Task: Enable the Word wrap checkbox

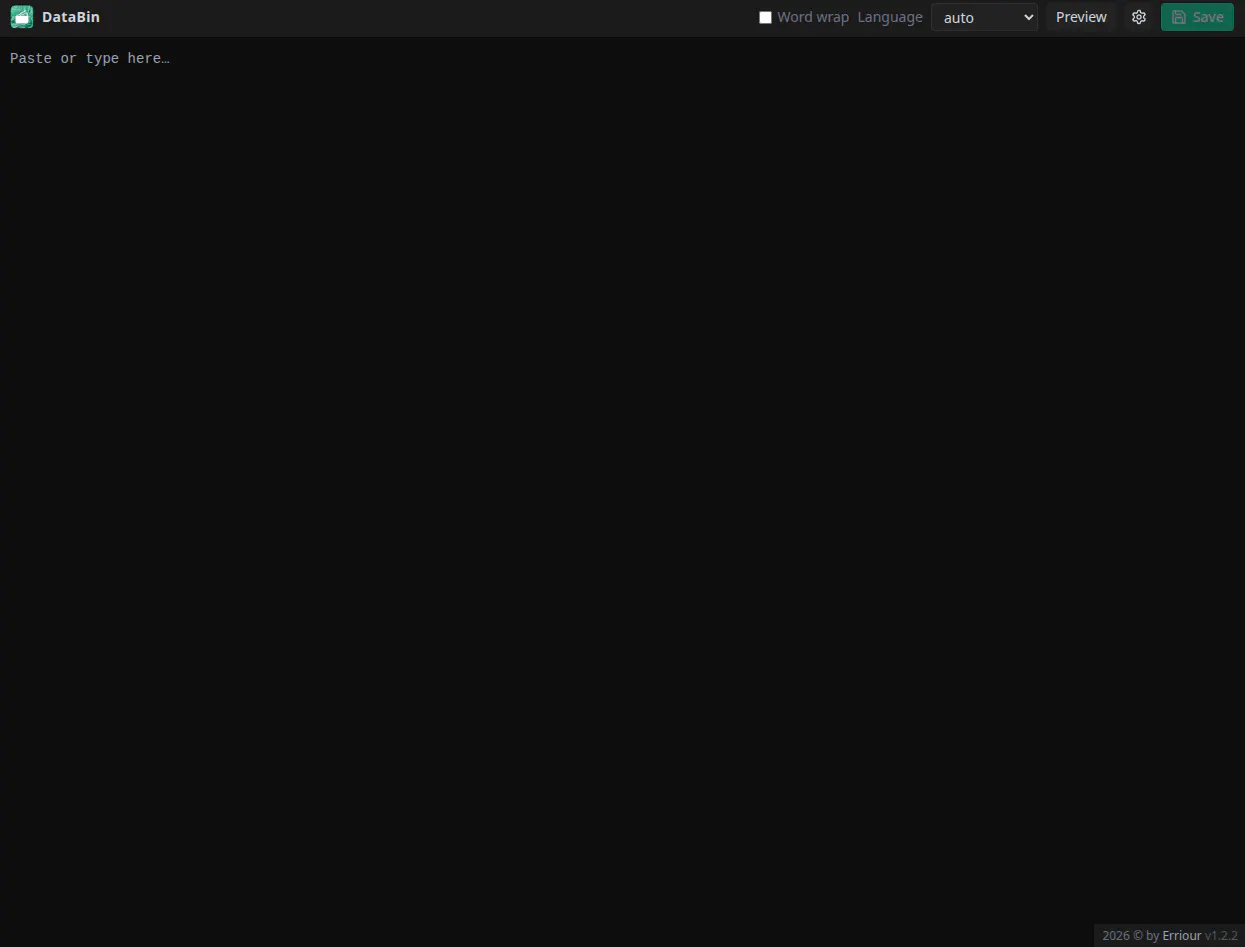Action: click(766, 17)
